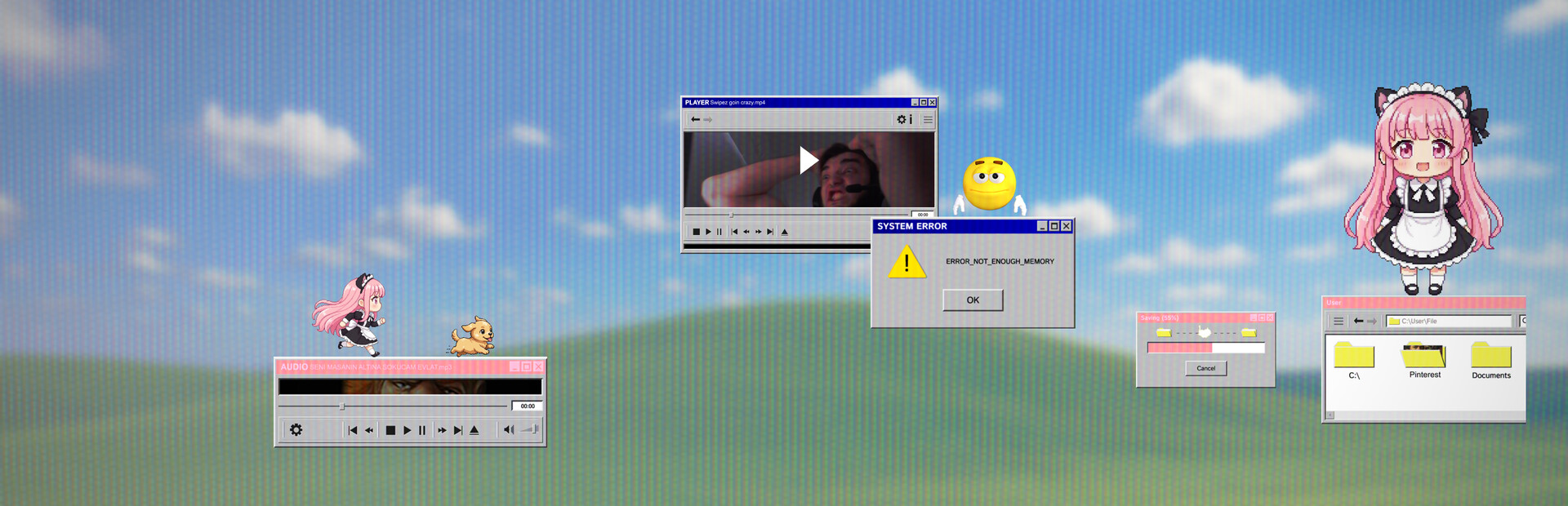Go forward in the User file window
This screenshot has width=1568, height=506.
pos(1372,321)
